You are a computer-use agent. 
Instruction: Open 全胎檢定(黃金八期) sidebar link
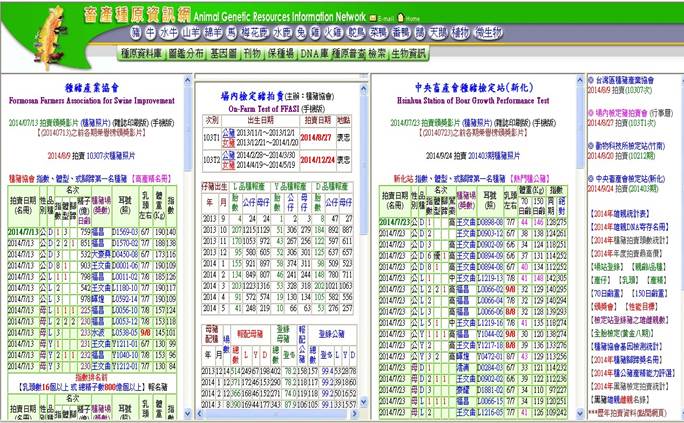coord(622,333)
